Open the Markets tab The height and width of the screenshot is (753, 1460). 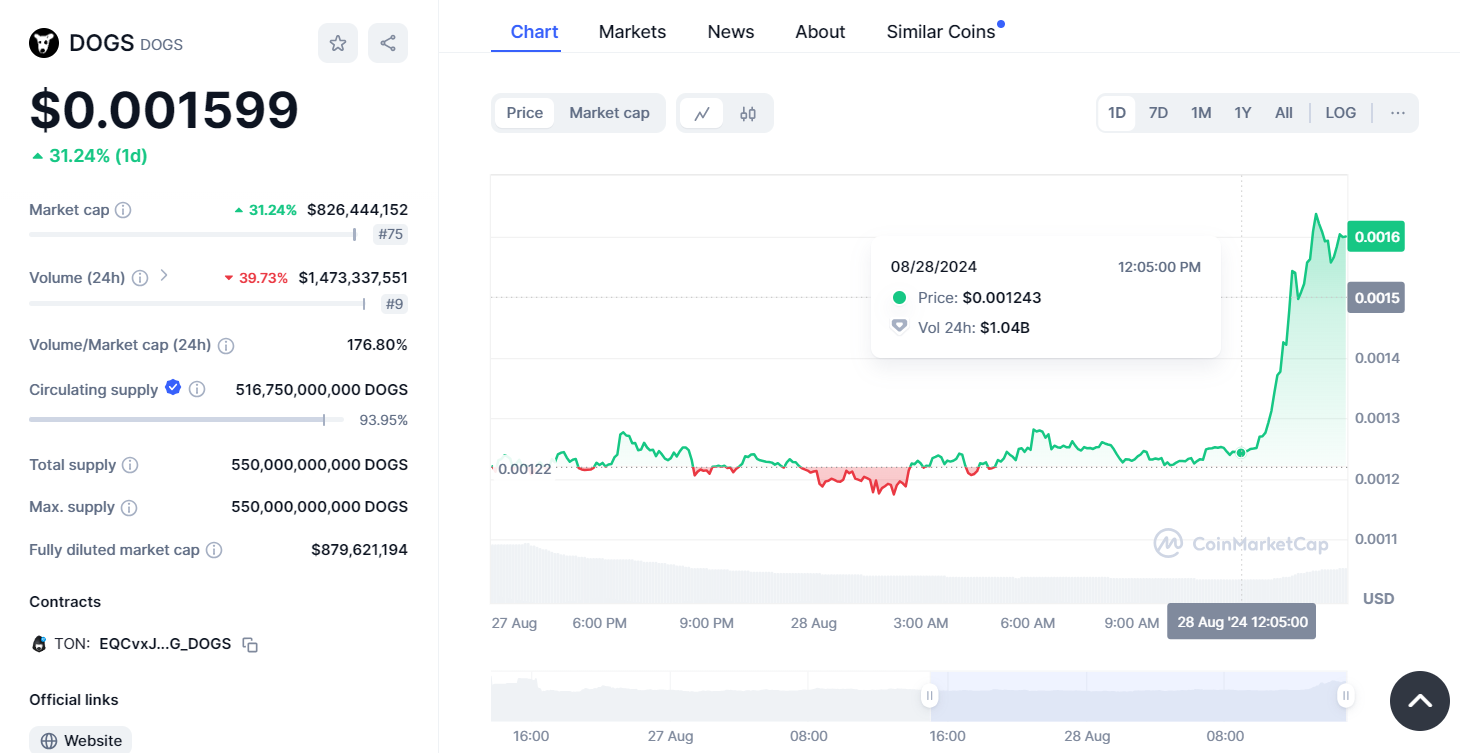pos(633,32)
